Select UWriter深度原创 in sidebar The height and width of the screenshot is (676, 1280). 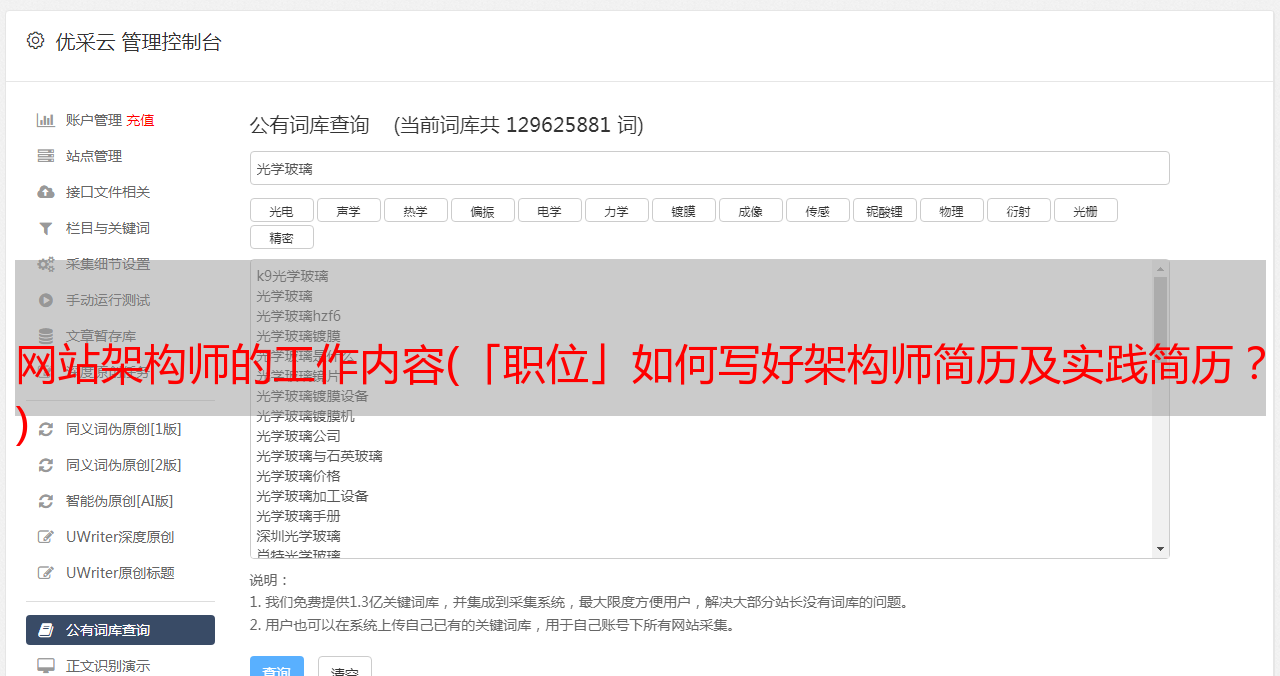coord(120,537)
